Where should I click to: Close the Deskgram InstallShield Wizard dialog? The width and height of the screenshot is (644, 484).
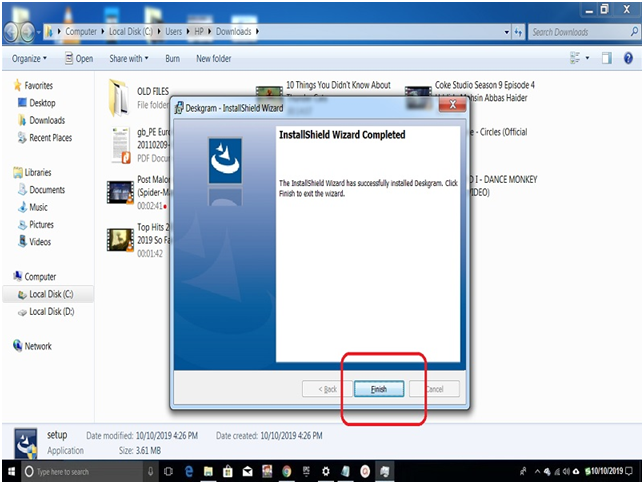452,105
